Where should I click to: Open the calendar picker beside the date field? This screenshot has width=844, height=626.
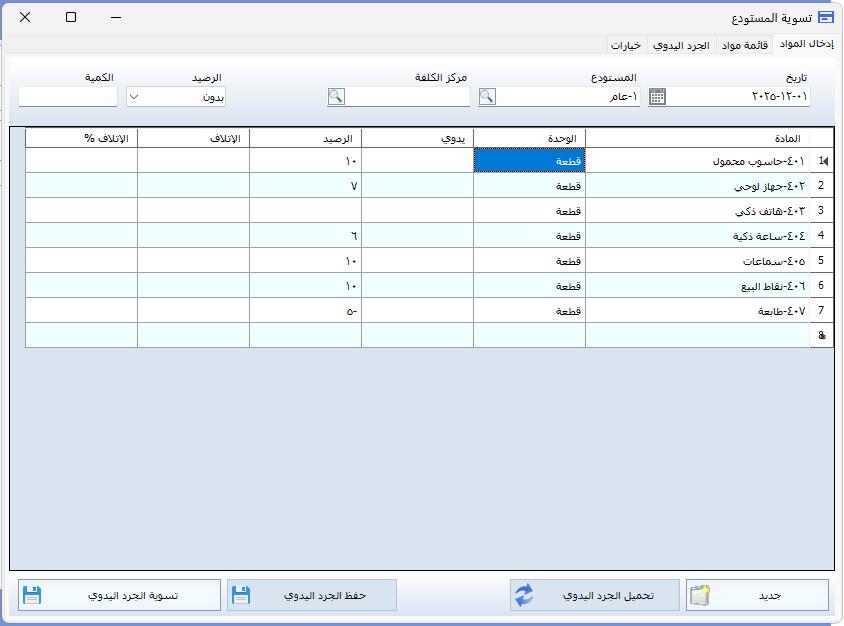click(x=657, y=97)
